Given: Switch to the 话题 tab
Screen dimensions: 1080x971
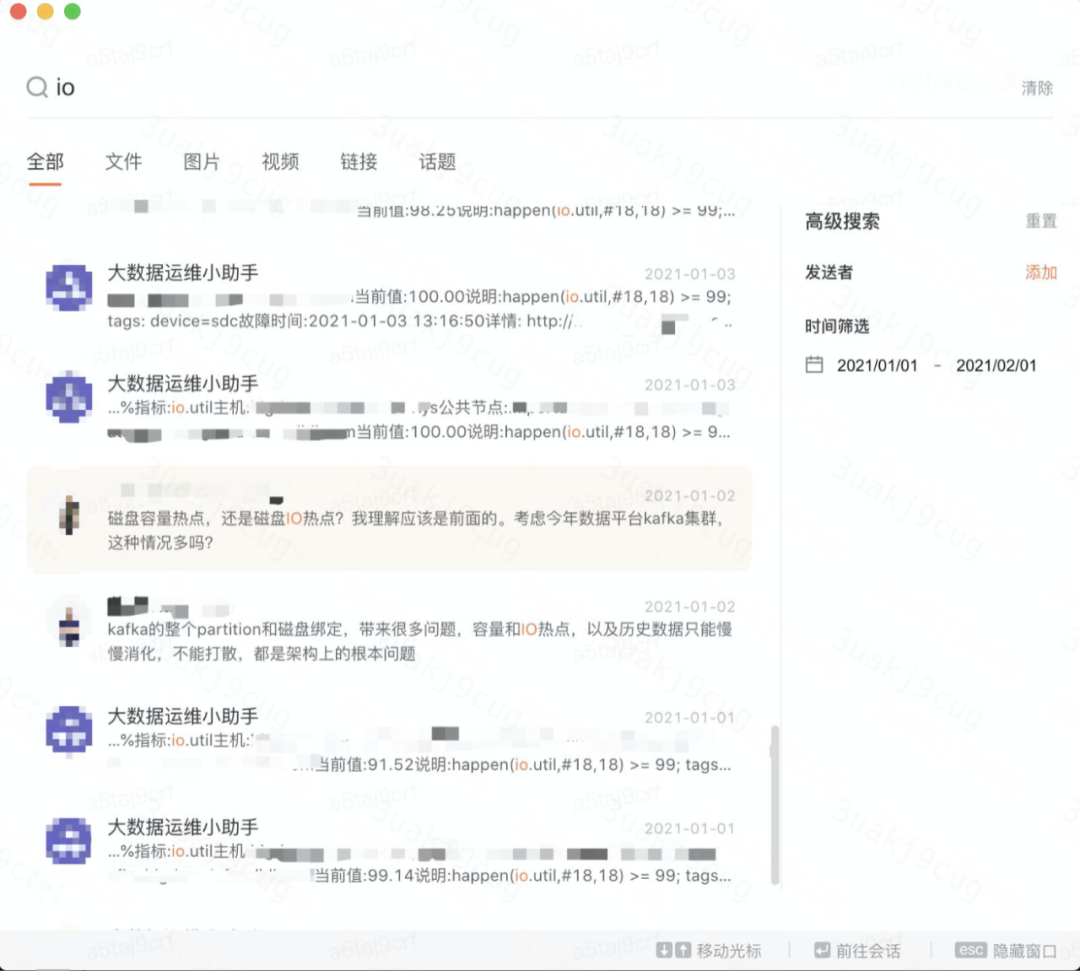Looking at the screenshot, I should (437, 162).
